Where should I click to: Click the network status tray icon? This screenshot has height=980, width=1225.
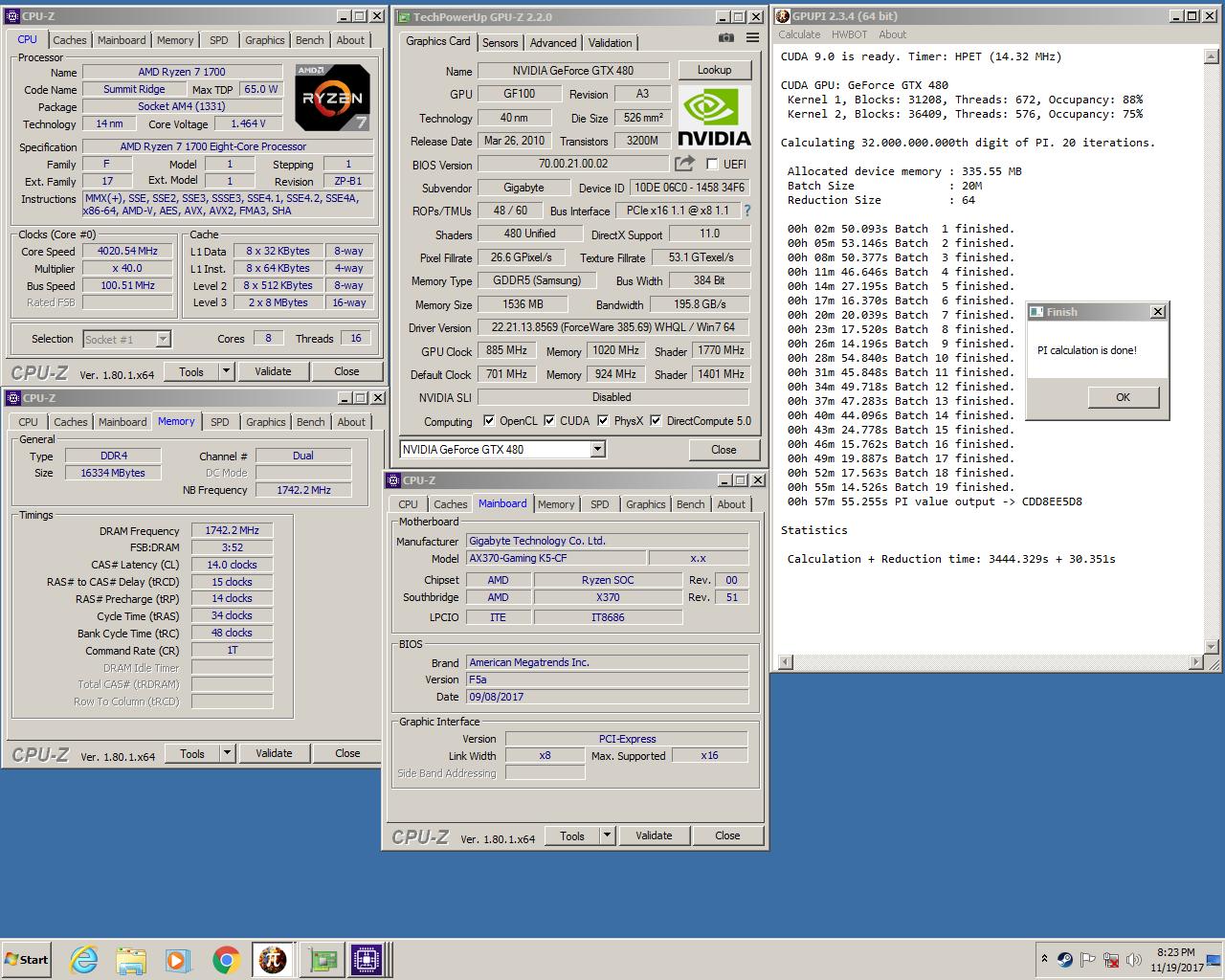tap(1111, 959)
